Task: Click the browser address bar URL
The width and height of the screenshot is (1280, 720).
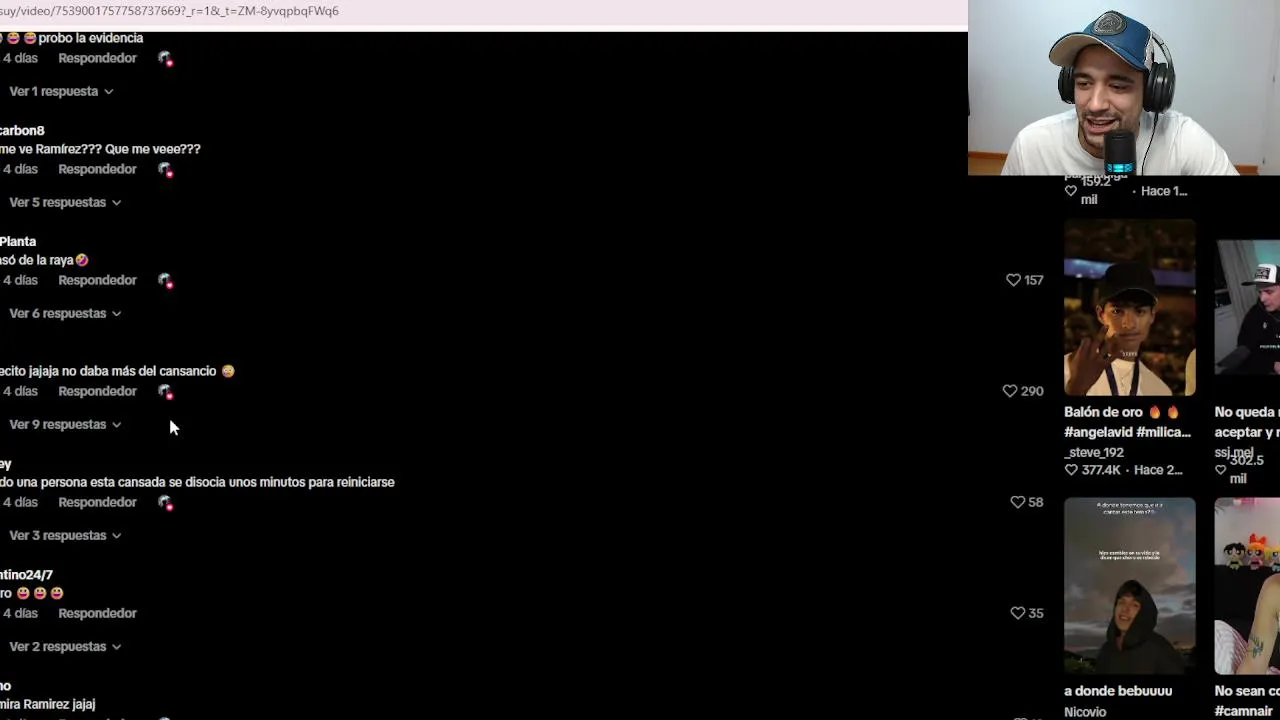Action: [170, 11]
